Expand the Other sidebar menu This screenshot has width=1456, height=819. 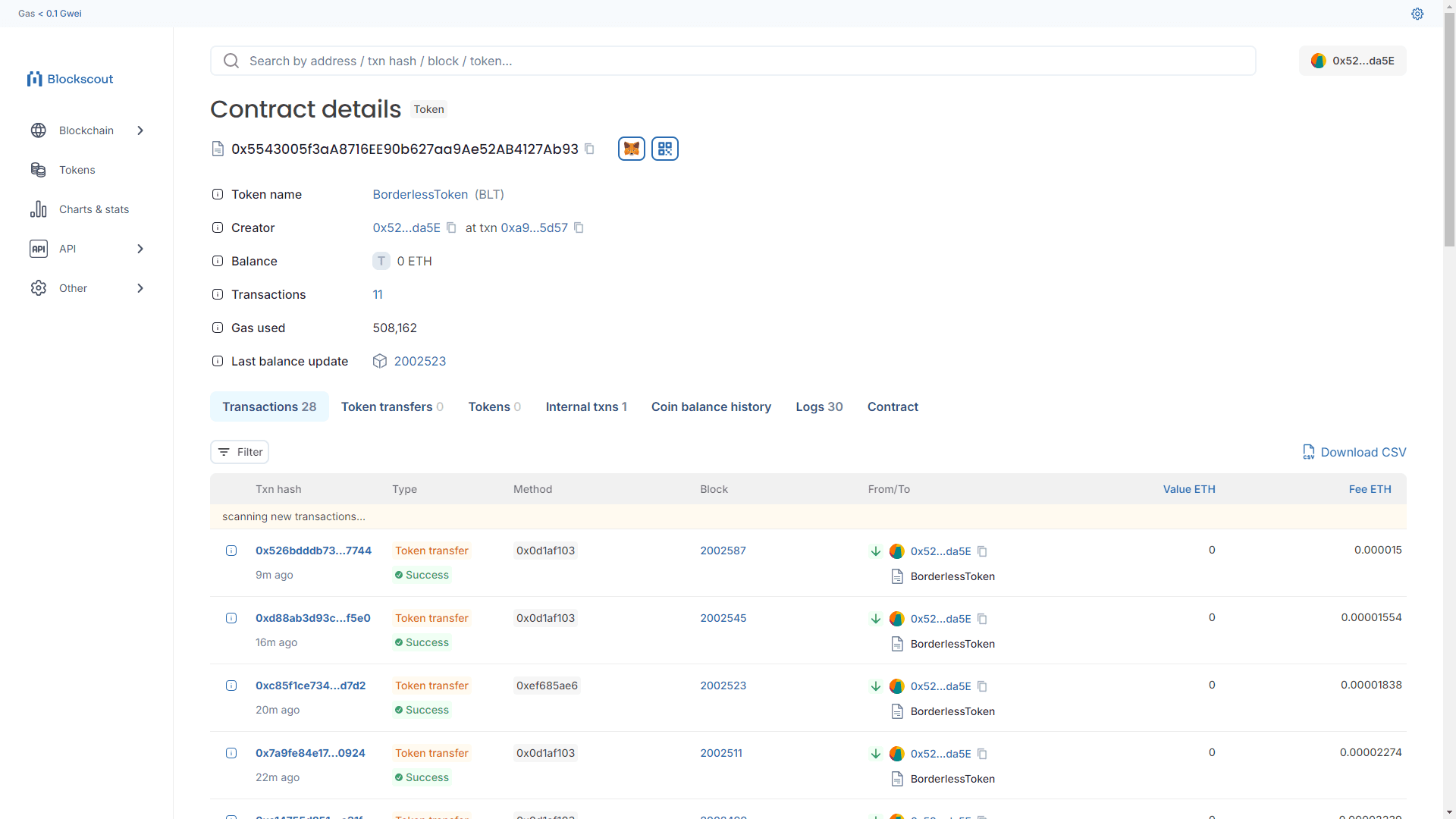pyautogui.click(x=86, y=288)
